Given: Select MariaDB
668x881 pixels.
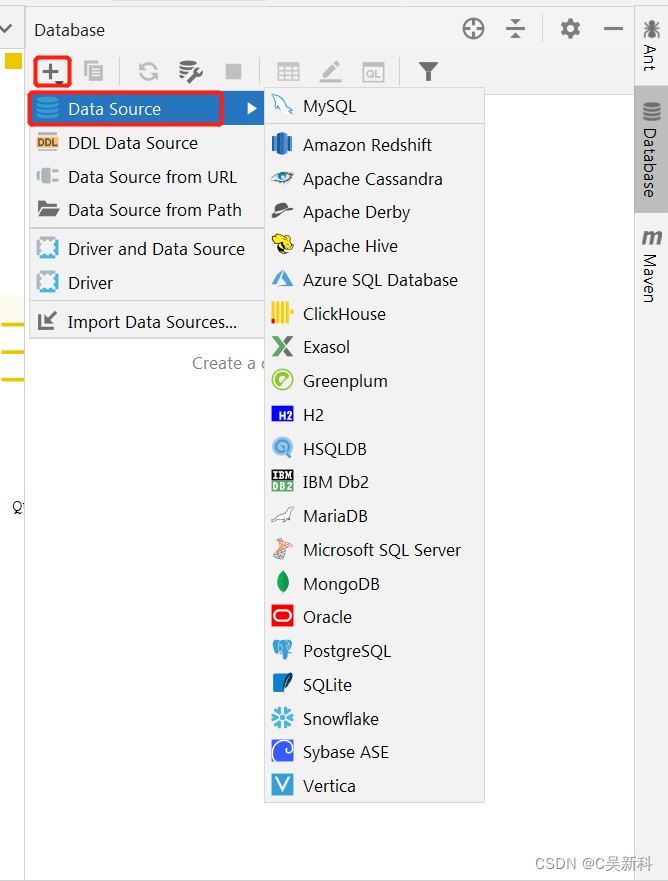Looking at the screenshot, I should coord(374,516).
